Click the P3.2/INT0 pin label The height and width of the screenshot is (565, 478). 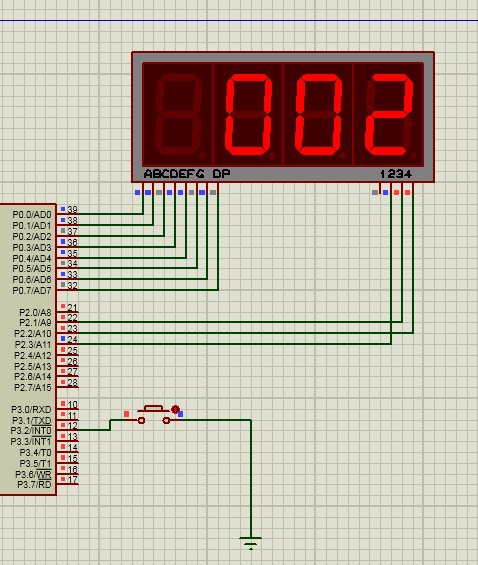pyautogui.click(x=31, y=431)
